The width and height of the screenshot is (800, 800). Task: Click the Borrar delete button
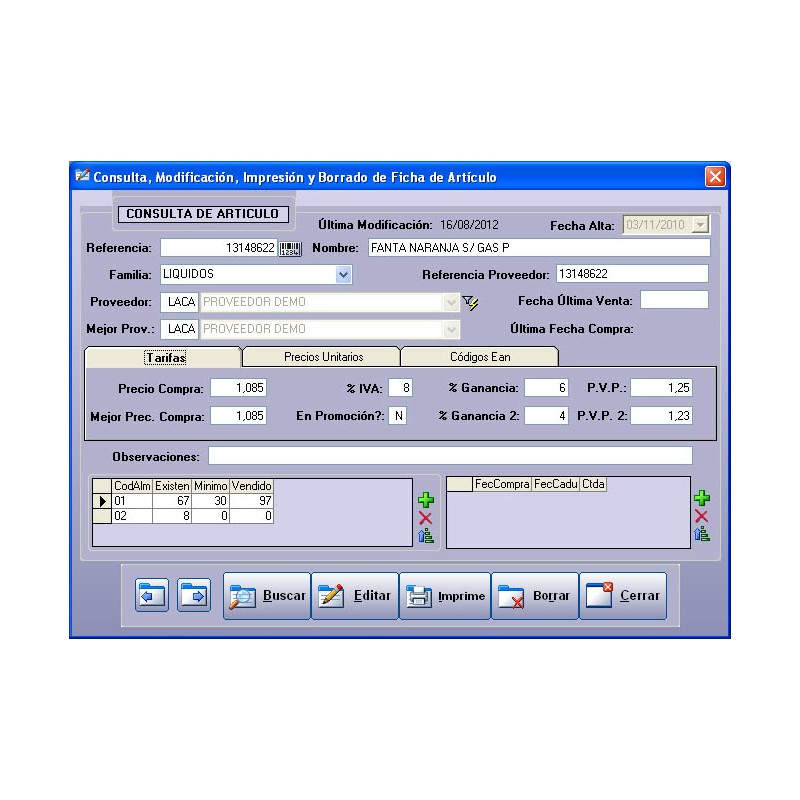pyautogui.click(x=534, y=596)
